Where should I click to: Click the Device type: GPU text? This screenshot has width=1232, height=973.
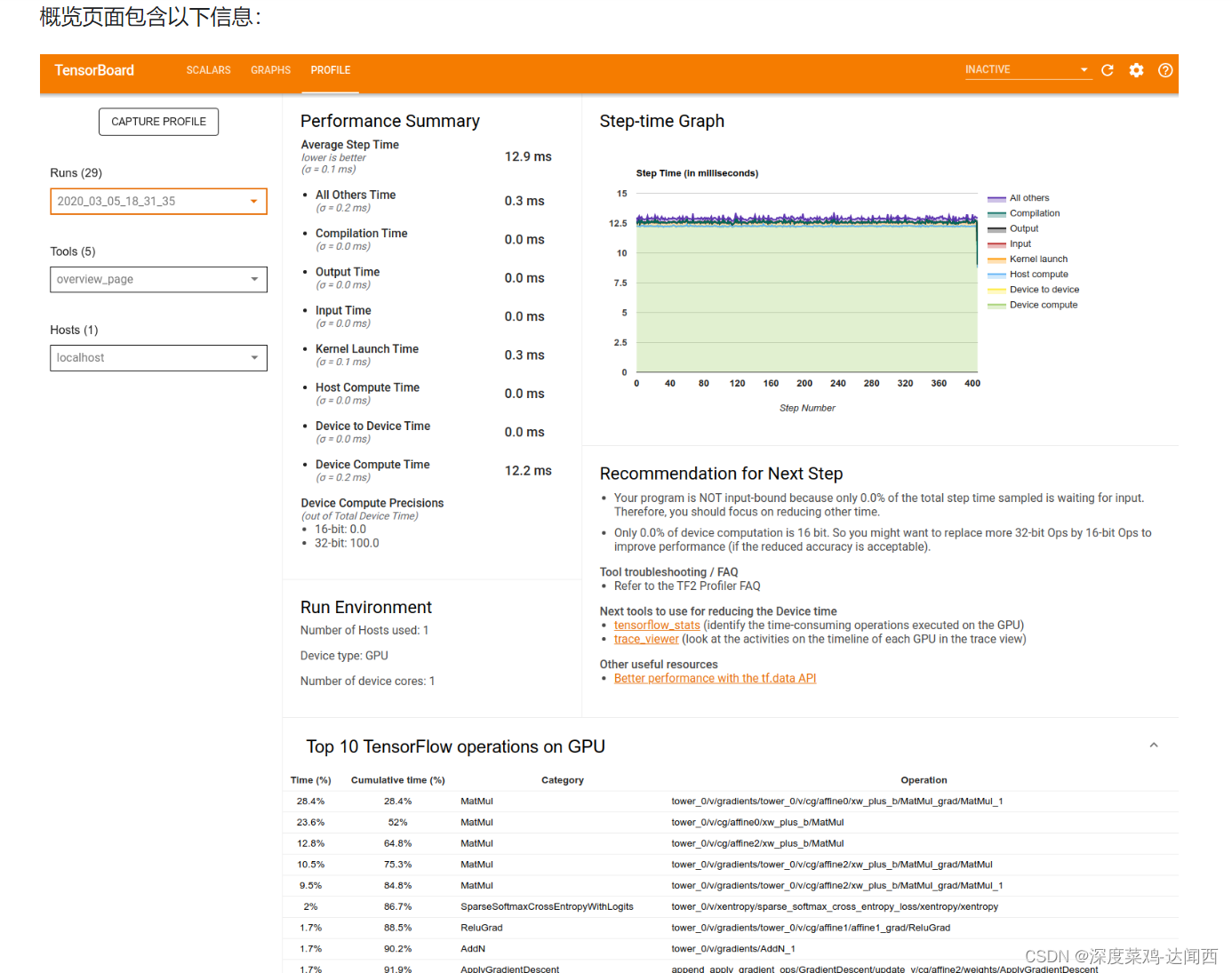click(x=344, y=656)
